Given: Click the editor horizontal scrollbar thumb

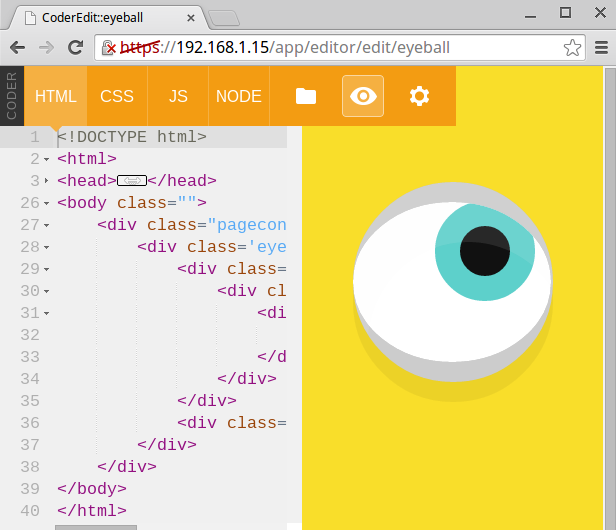Looking at the screenshot, I should pos(96,527).
